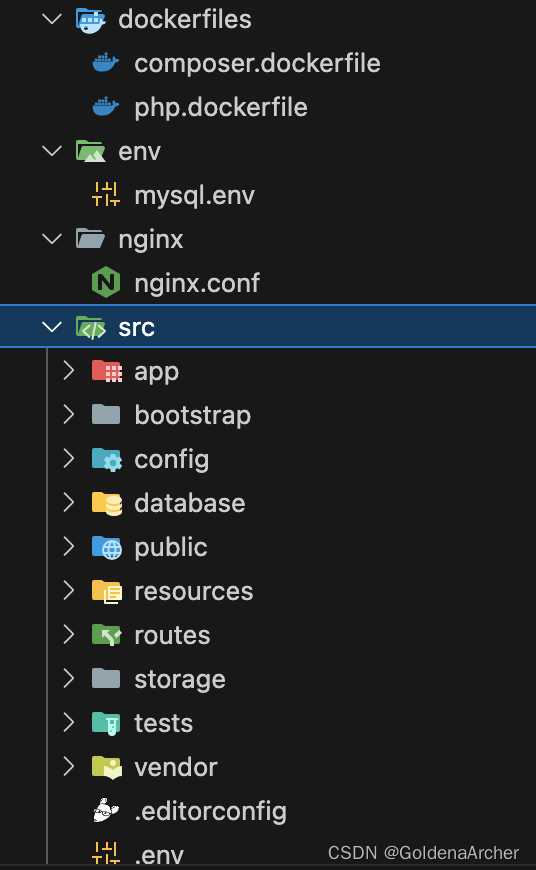Collapse the env folder chevron

(52, 151)
